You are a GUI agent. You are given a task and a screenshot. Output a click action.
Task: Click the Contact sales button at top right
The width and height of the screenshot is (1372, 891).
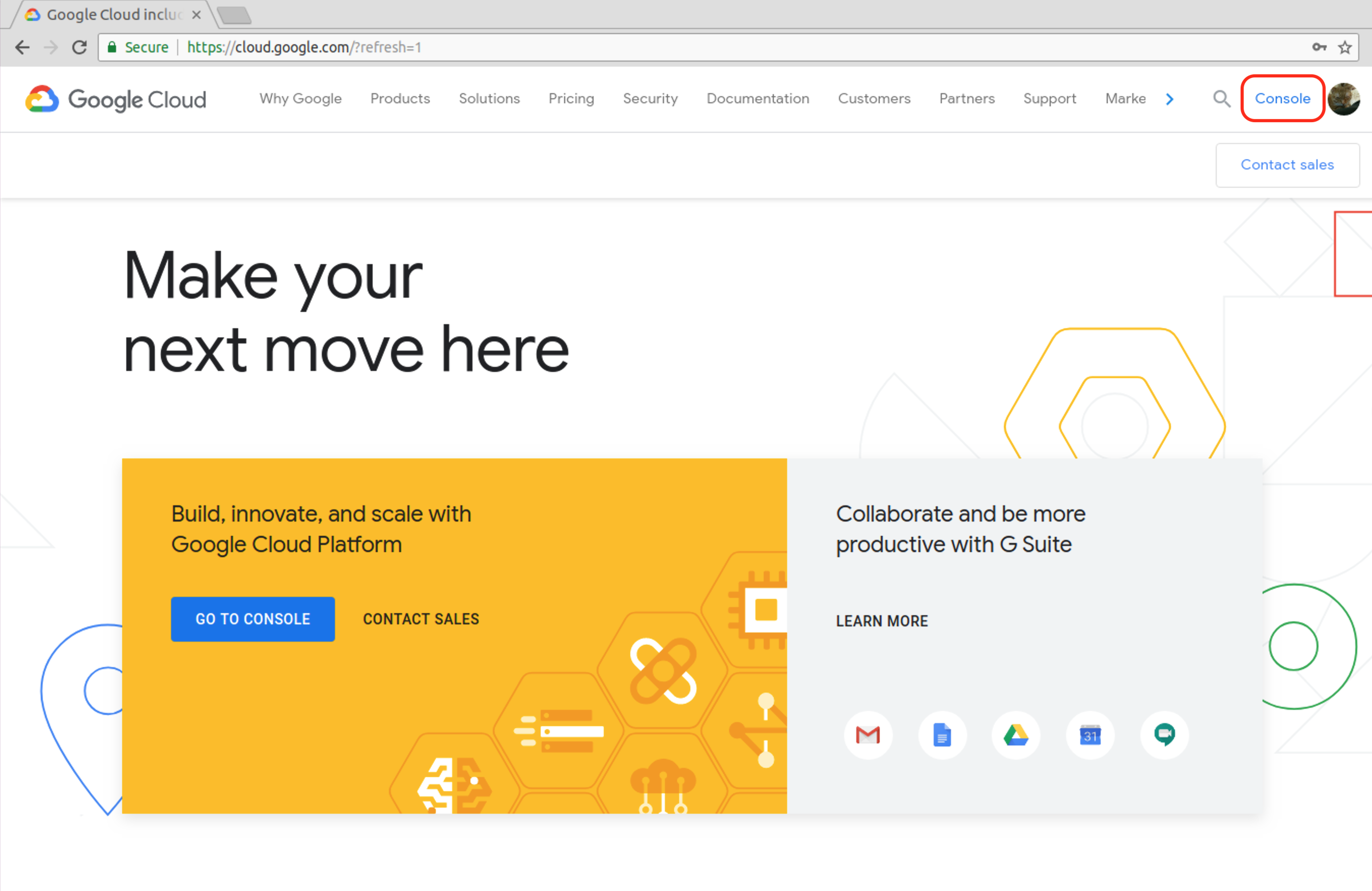tap(1286, 165)
